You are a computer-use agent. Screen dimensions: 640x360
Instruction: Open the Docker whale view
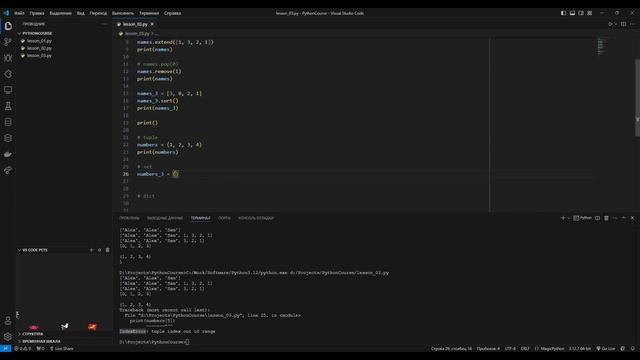pyautogui.click(x=8, y=154)
